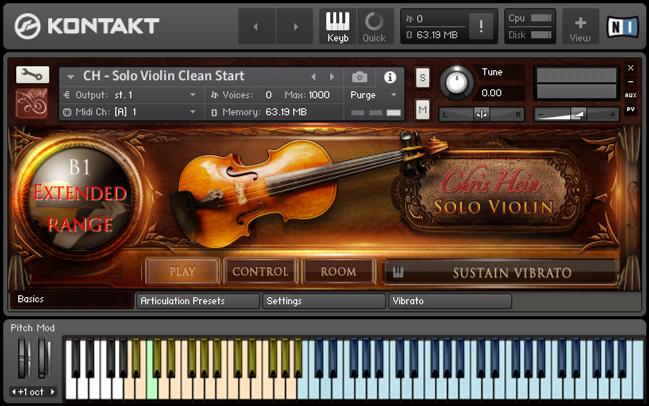Click the panic exclamation mark button
The image size is (649, 406).
pyautogui.click(x=481, y=26)
